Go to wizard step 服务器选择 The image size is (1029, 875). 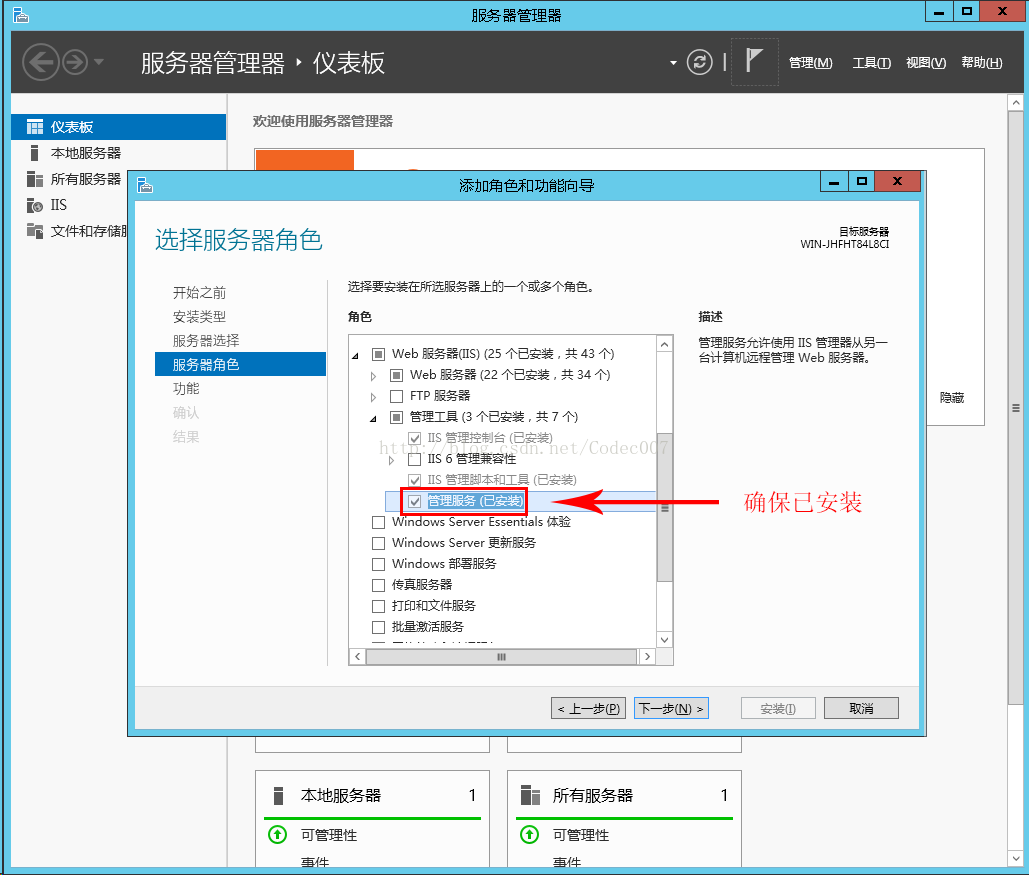coord(206,340)
